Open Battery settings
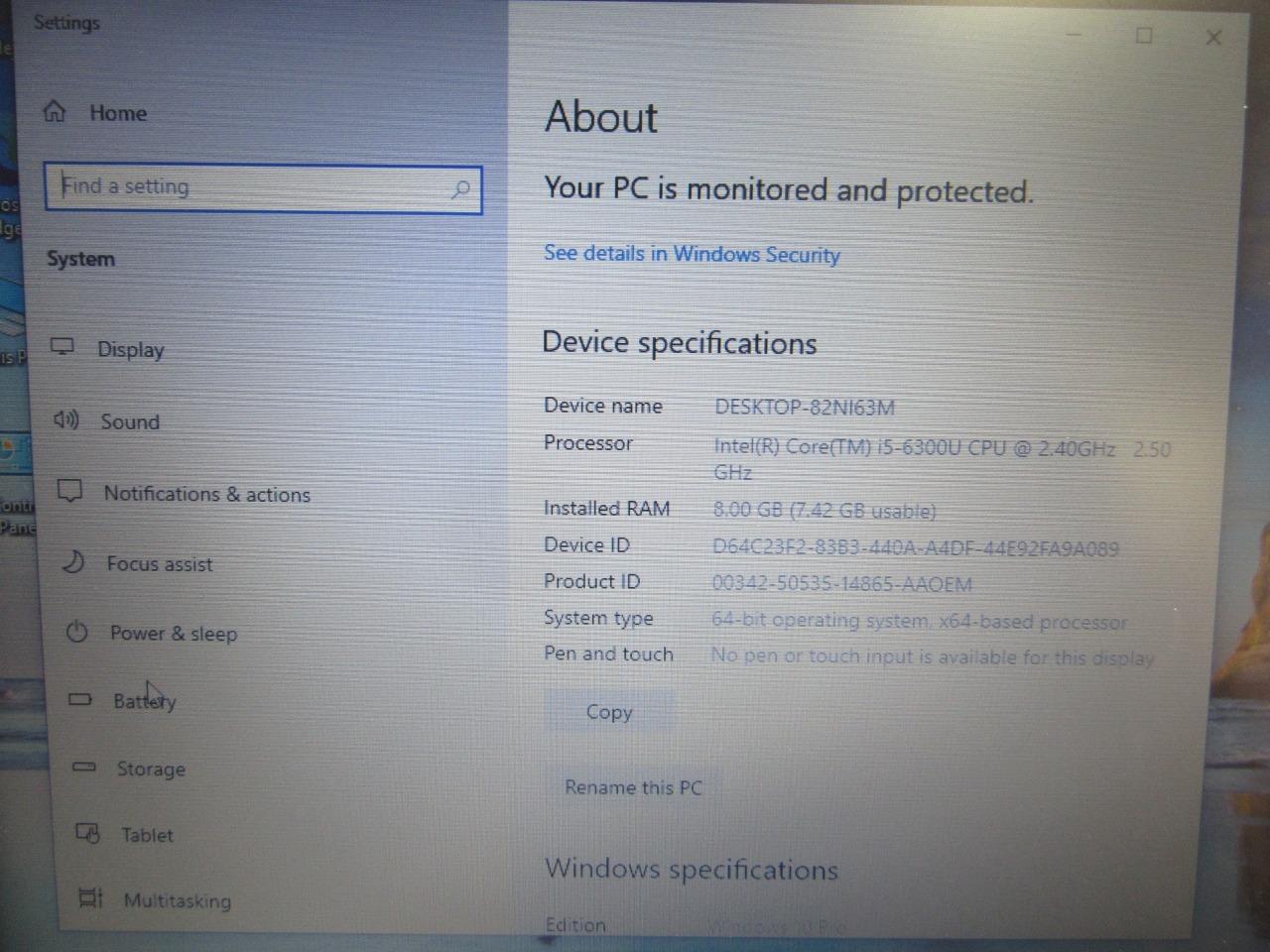 coord(145,701)
